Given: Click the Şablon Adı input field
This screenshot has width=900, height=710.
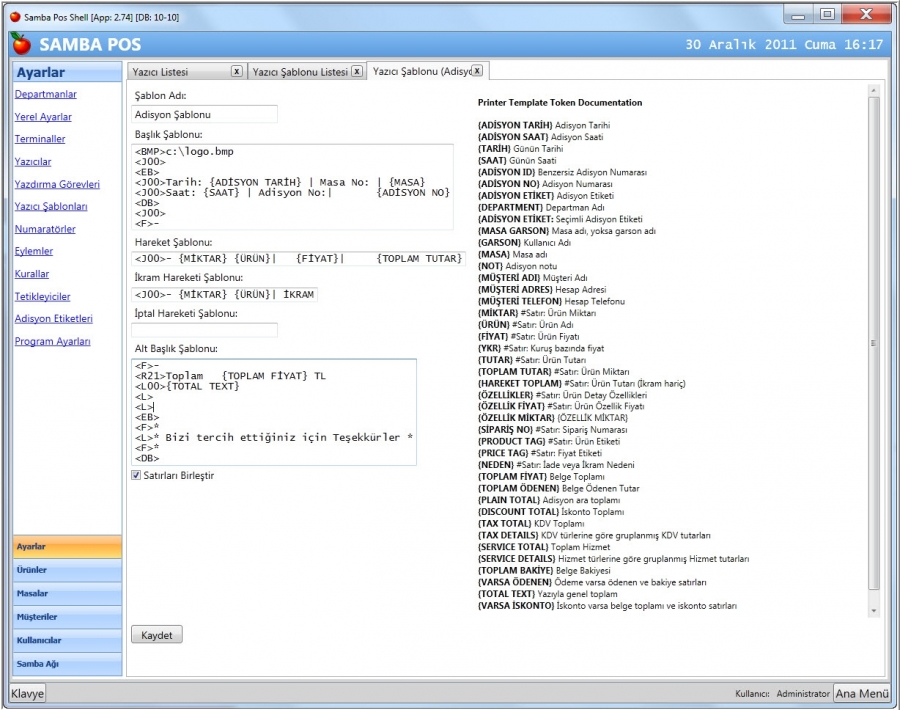Looking at the screenshot, I should coord(204,114).
